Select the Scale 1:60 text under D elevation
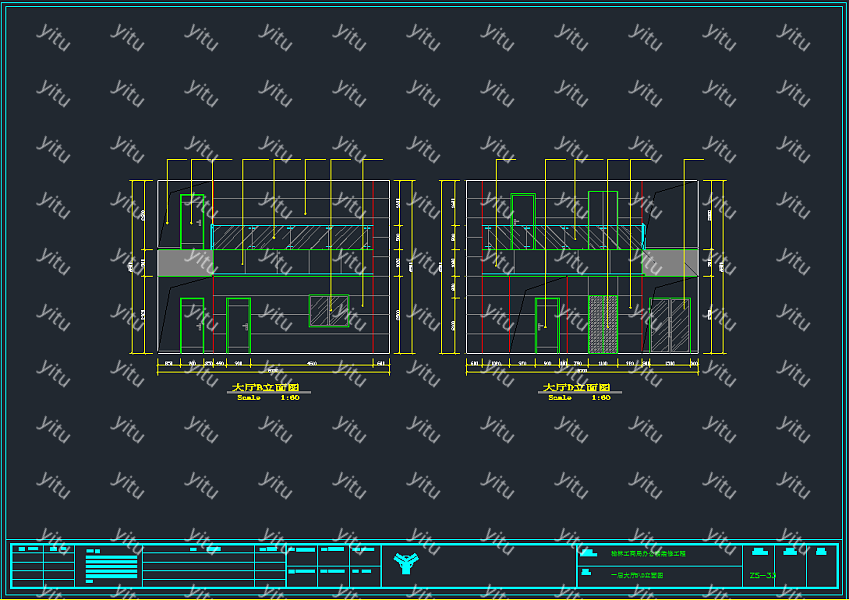This screenshot has width=849, height=600. [579, 398]
